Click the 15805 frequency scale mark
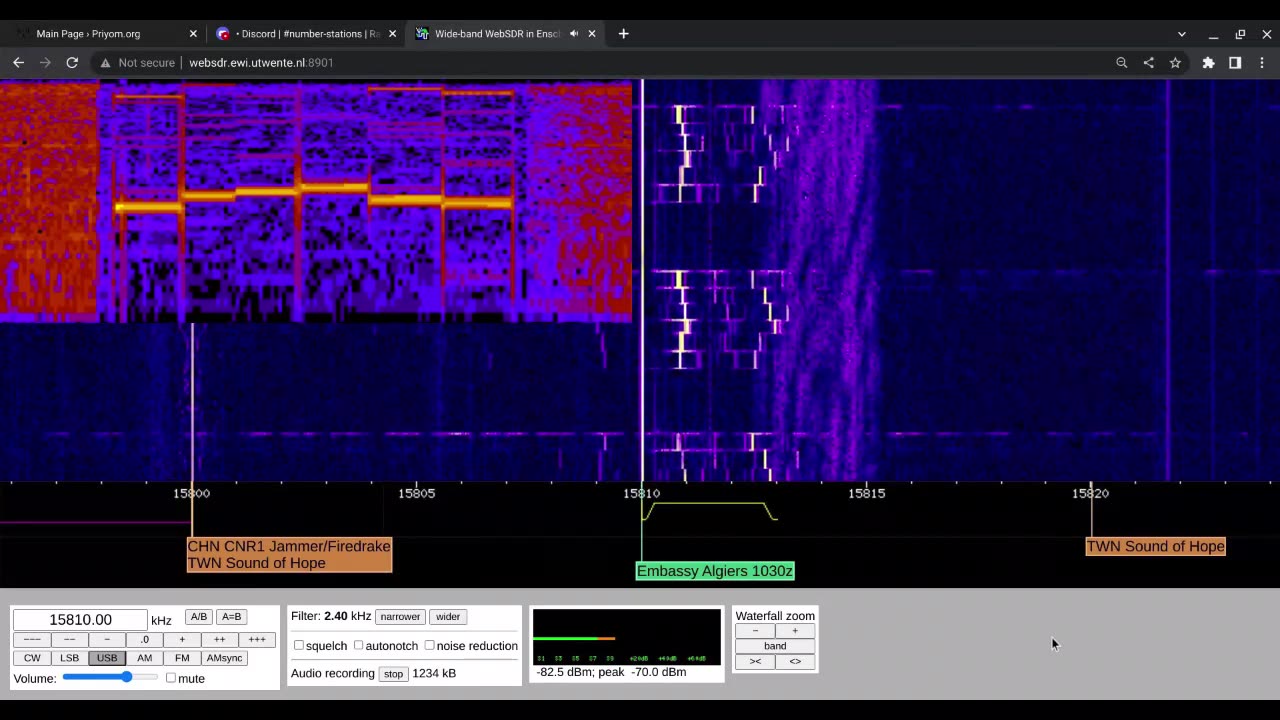This screenshot has width=1280, height=720. coord(416,493)
